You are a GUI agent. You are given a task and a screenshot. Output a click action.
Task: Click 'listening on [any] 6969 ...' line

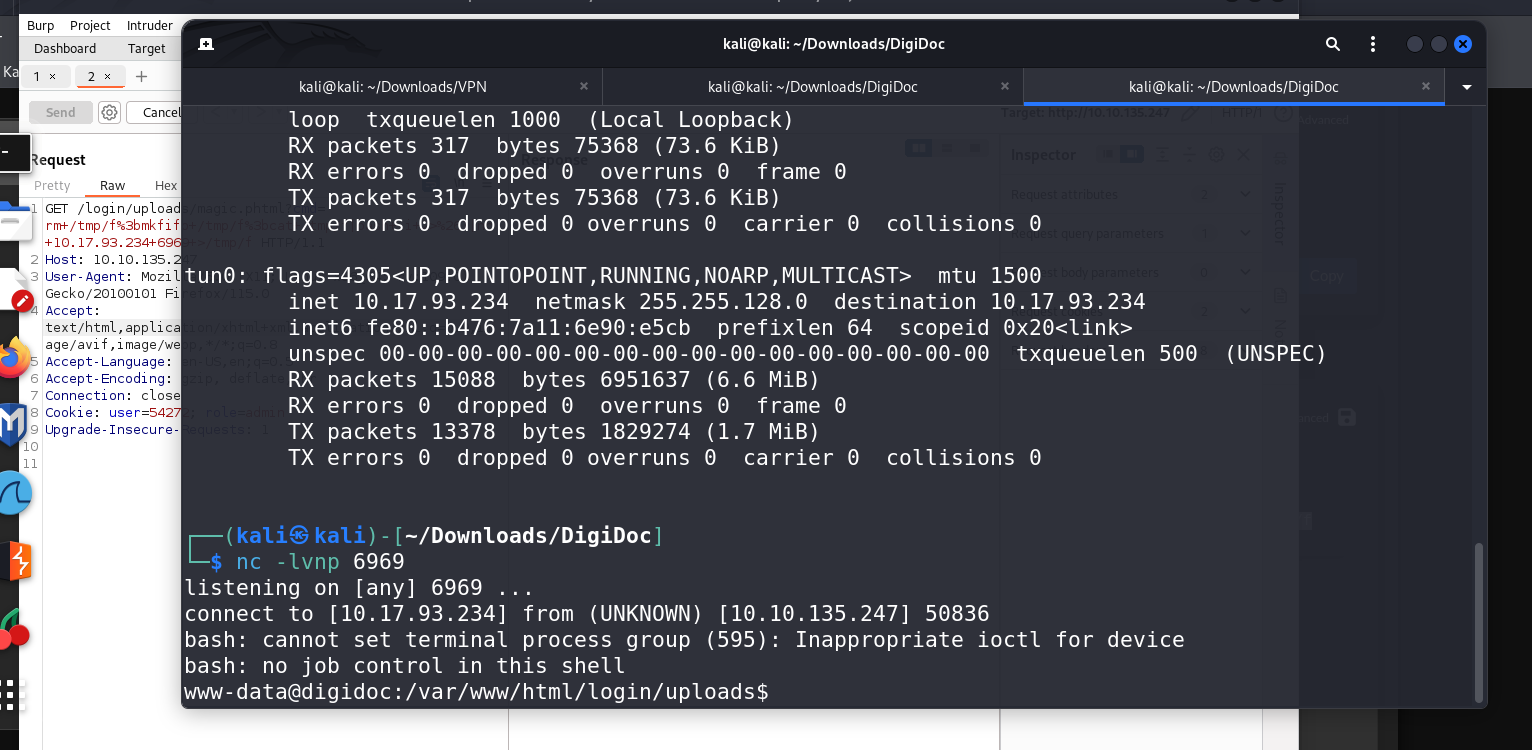(359, 588)
